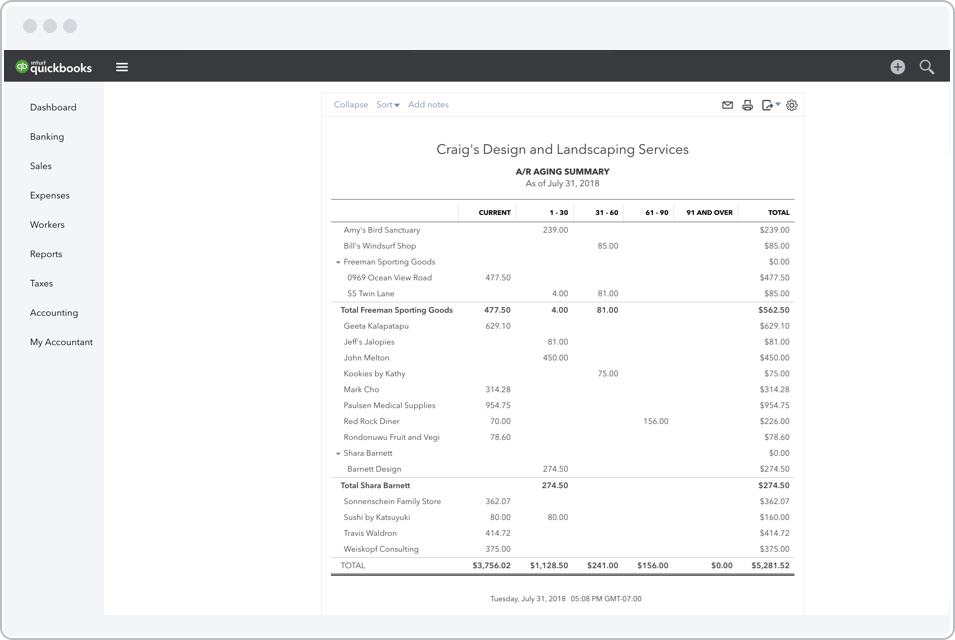Open report settings gear icon
Viewport: 955px width, 640px height.
[x=792, y=105]
